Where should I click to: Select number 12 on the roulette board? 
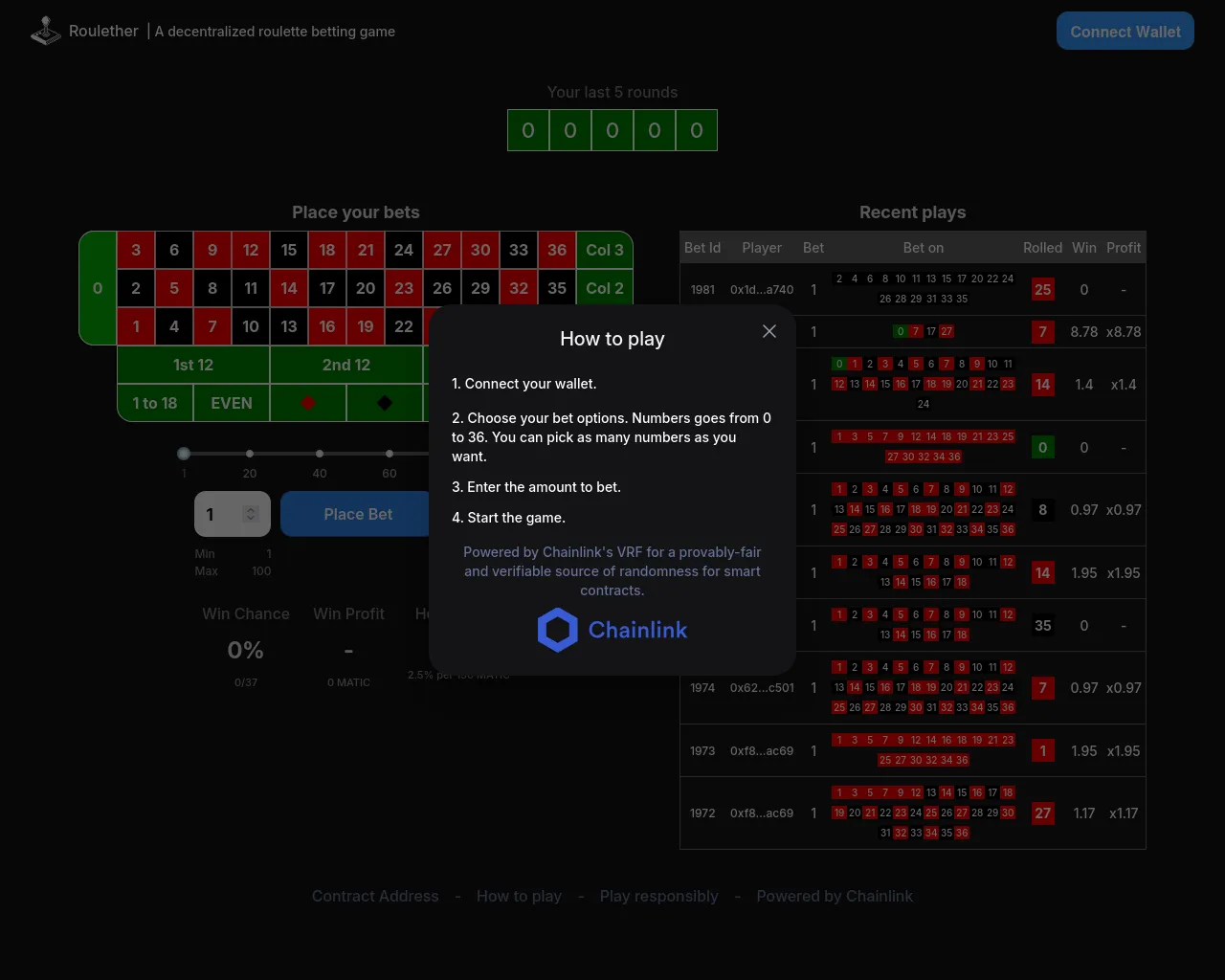point(251,250)
